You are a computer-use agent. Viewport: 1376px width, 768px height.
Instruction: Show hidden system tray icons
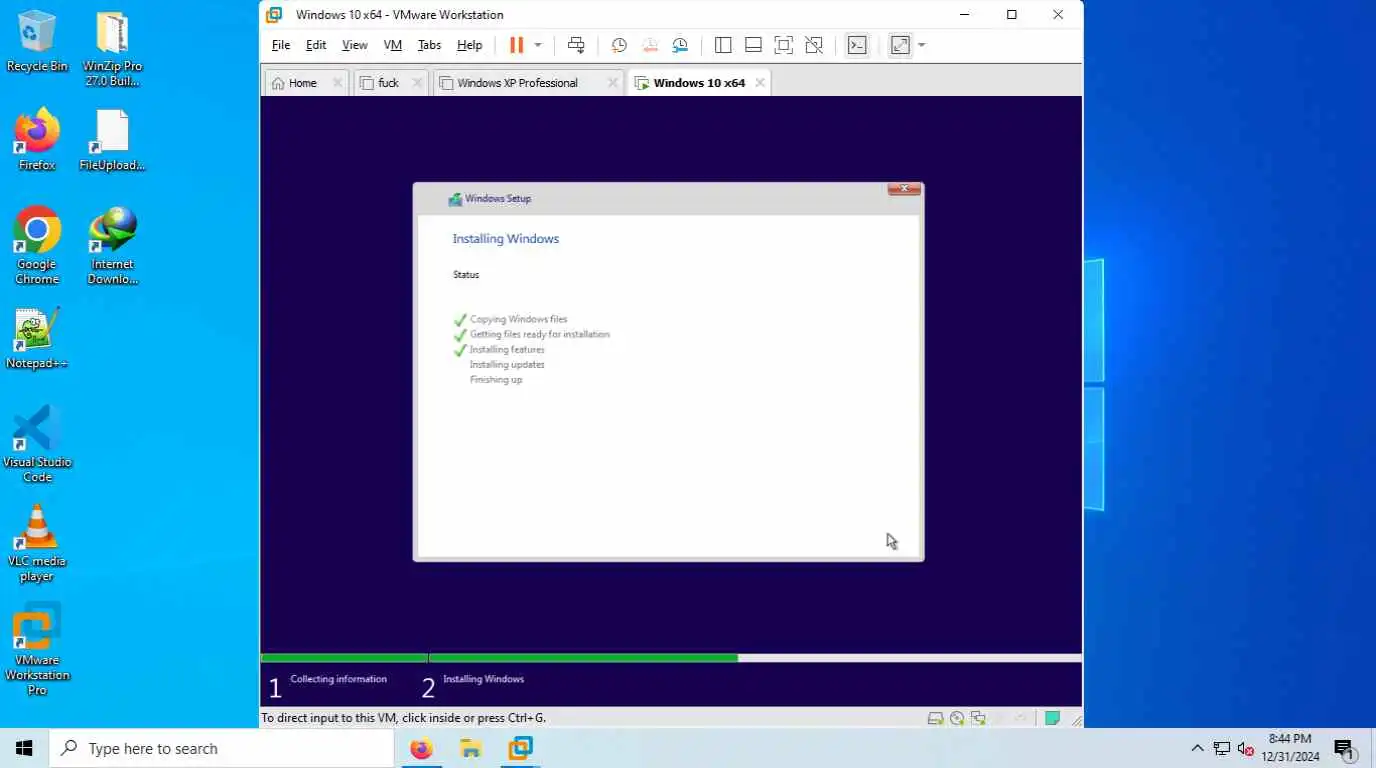(x=1197, y=748)
